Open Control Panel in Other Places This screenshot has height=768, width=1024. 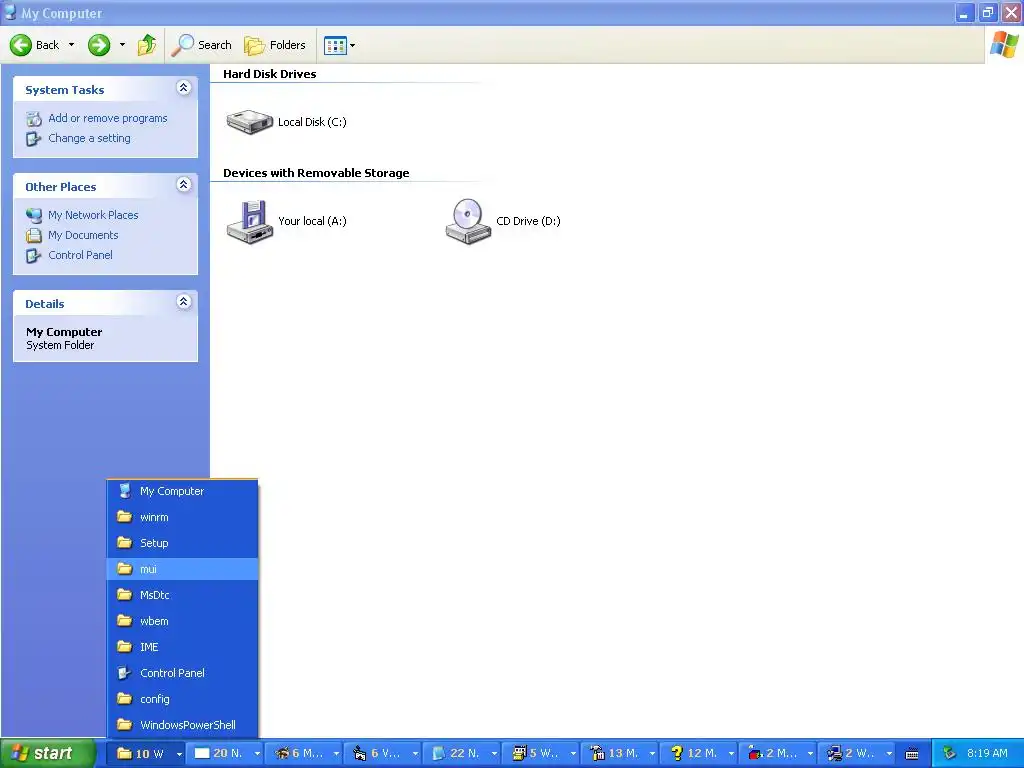(x=80, y=255)
